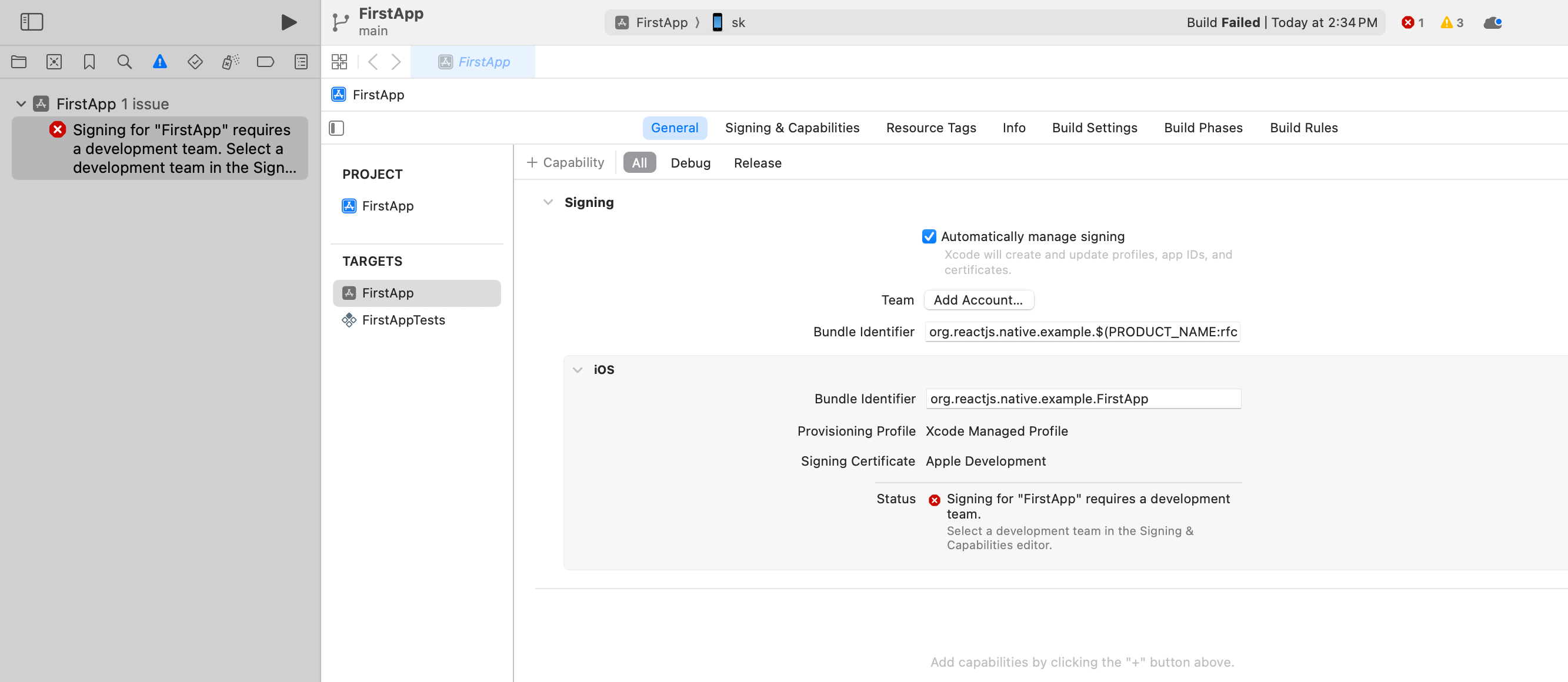The height and width of the screenshot is (682, 1568).
Task: Open the report navigator icon
Action: click(x=301, y=62)
